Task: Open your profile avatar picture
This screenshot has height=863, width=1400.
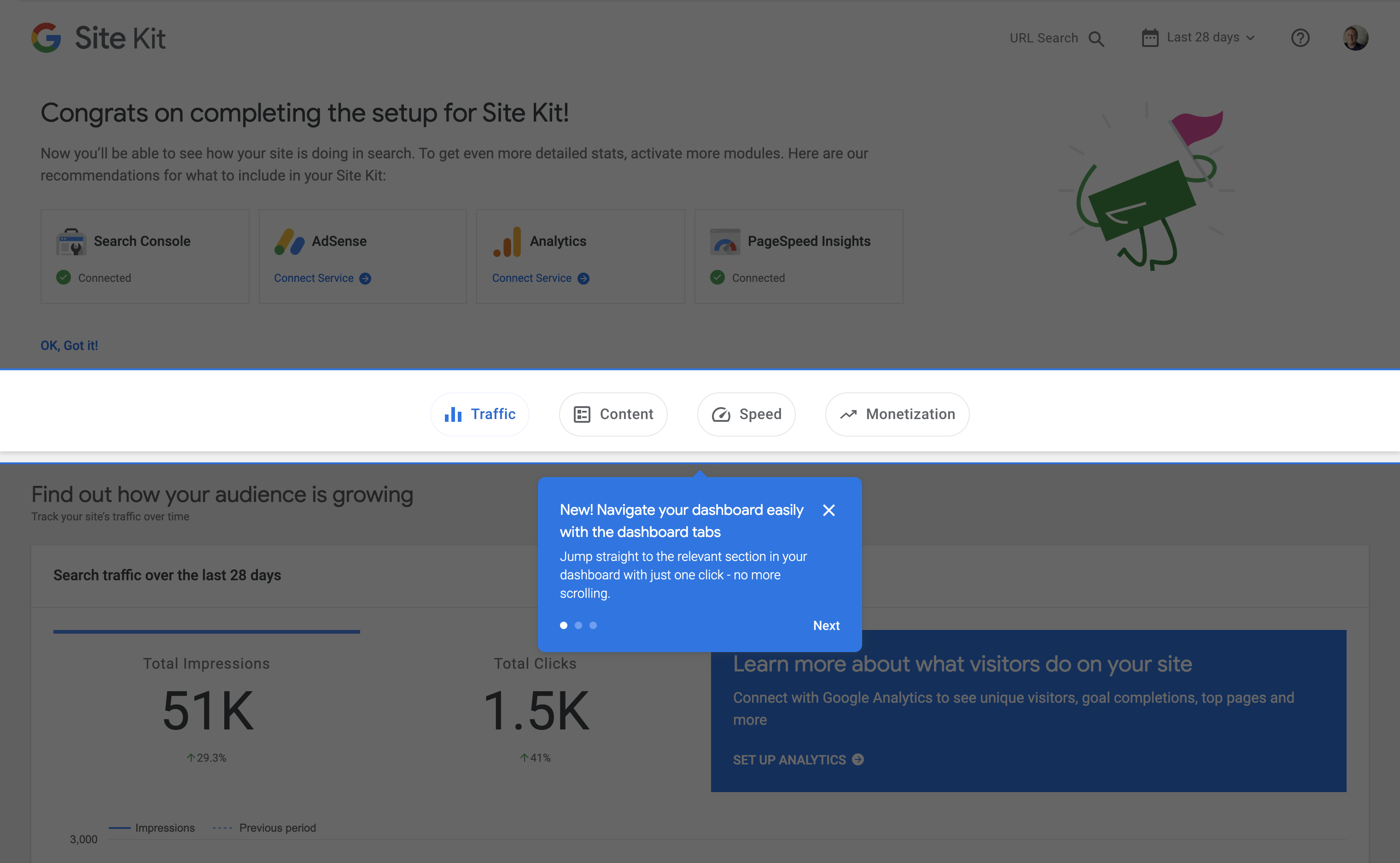Action: point(1355,37)
